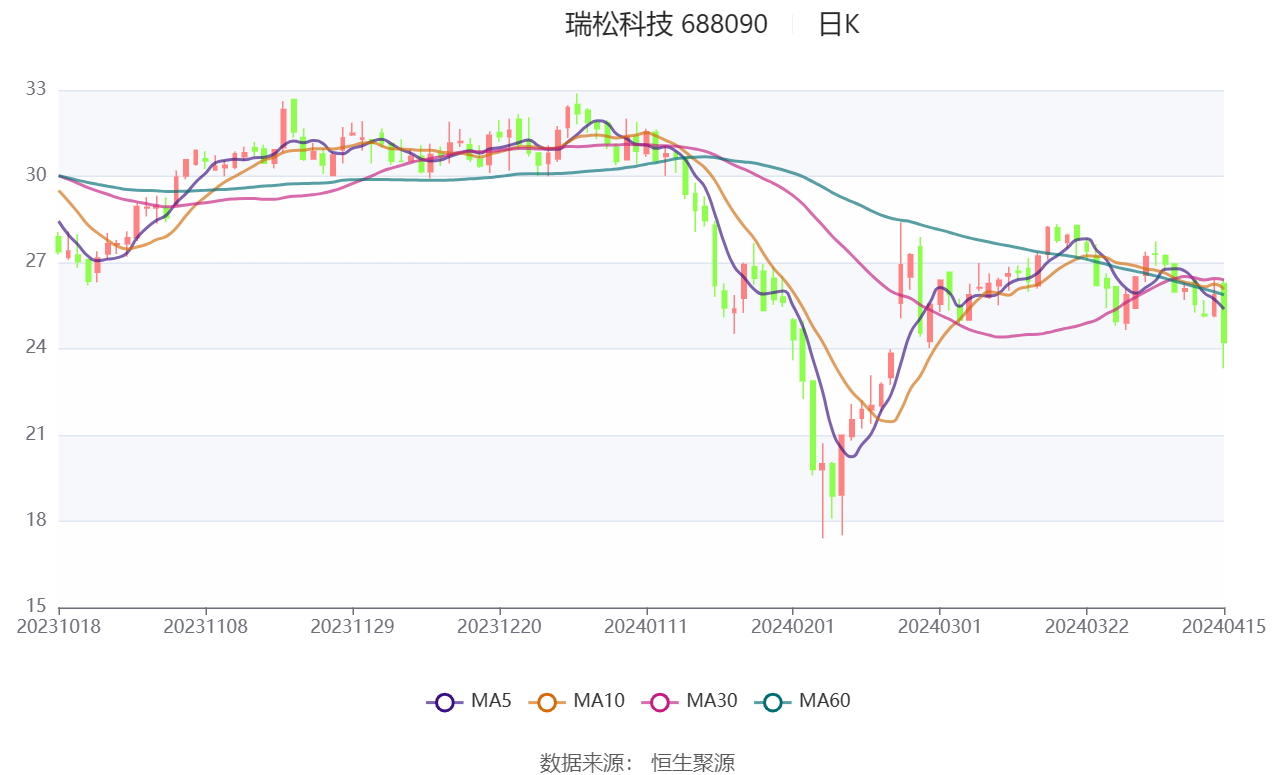Click the 18 price axis label
Image resolution: width=1275 pixels, height=775 pixels.
tap(36, 520)
